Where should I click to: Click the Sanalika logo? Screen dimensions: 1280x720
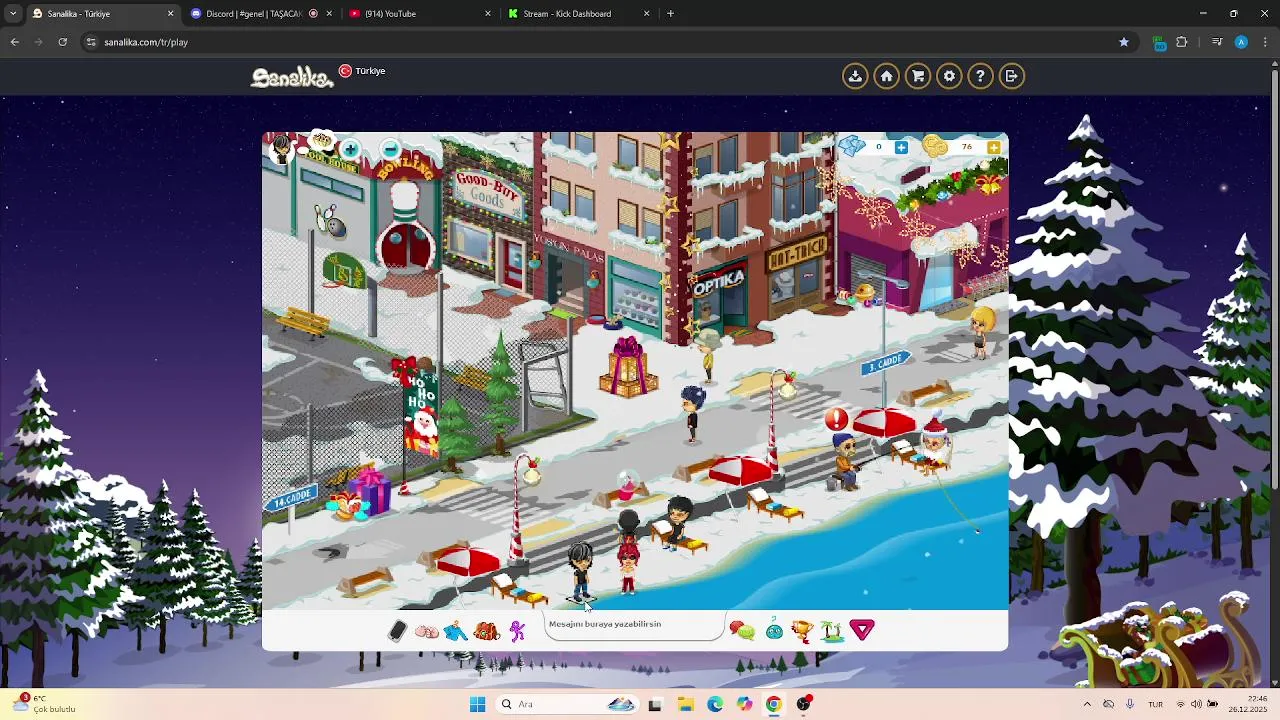click(x=292, y=77)
